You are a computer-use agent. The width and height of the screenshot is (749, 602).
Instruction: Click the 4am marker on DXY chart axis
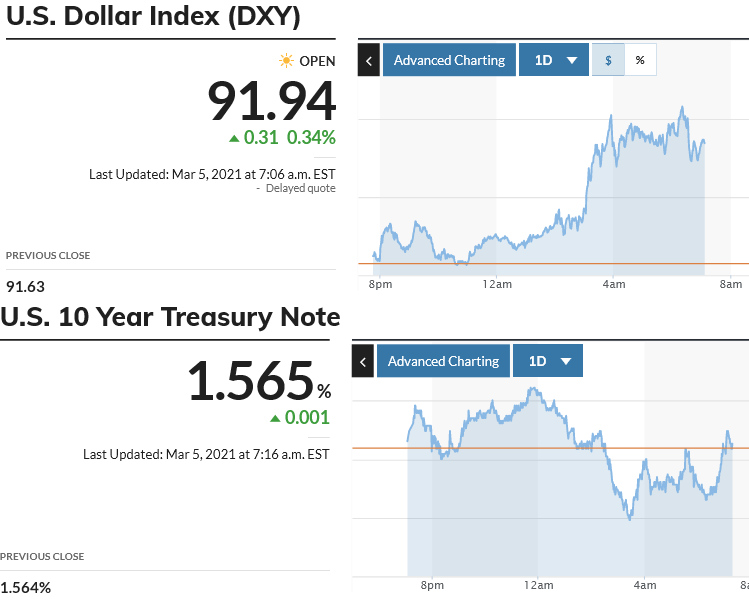pyautogui.click(x=614, y=284)
